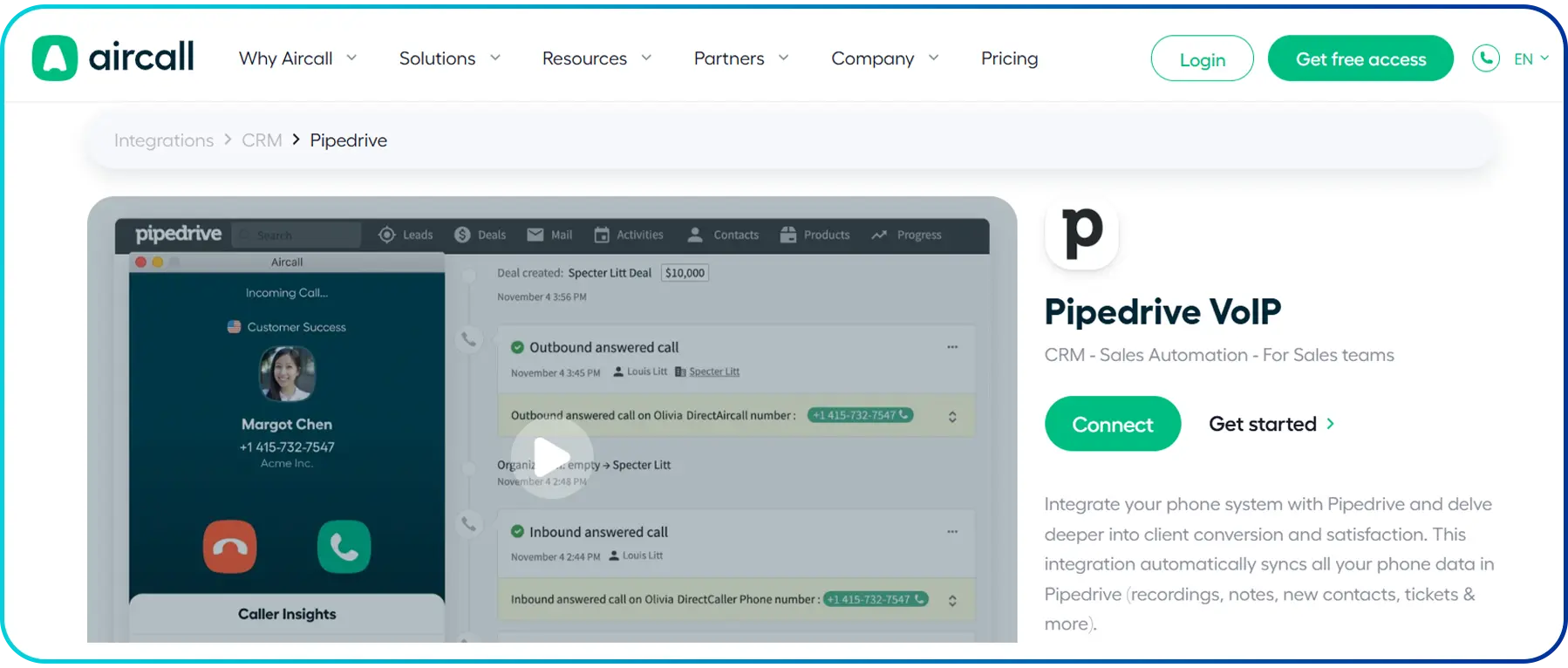Click the Specter Litt organization link
This screenshot has height=668, width=1568.
tap(714, 371)
